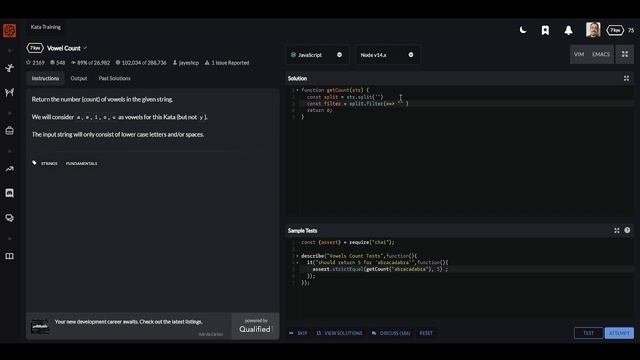Open the Discord chat sidebar icon
Screen dimensions: 640x360
pyautogui.click(x=9, y=193)
